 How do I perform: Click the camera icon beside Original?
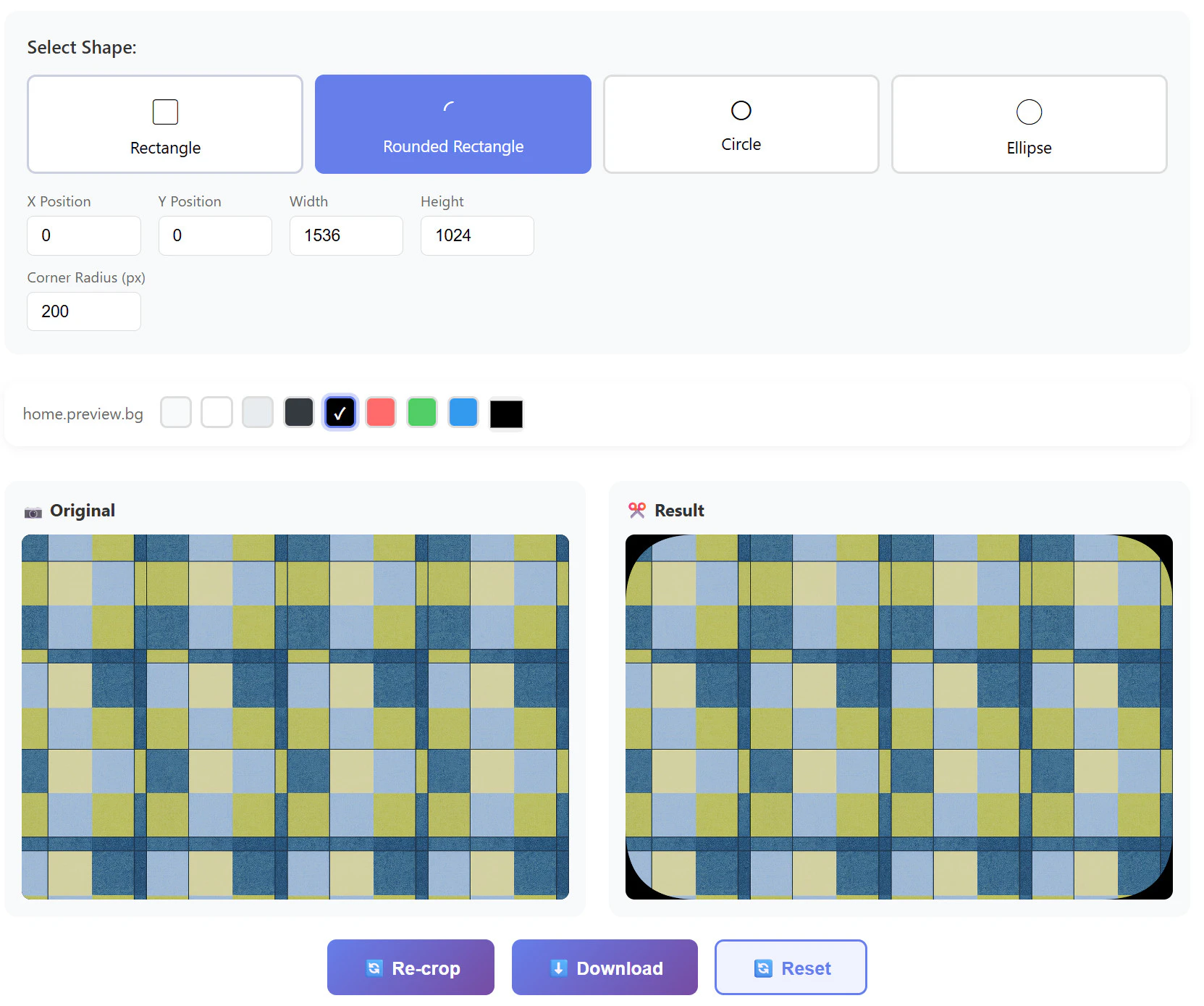coord(33,512)
